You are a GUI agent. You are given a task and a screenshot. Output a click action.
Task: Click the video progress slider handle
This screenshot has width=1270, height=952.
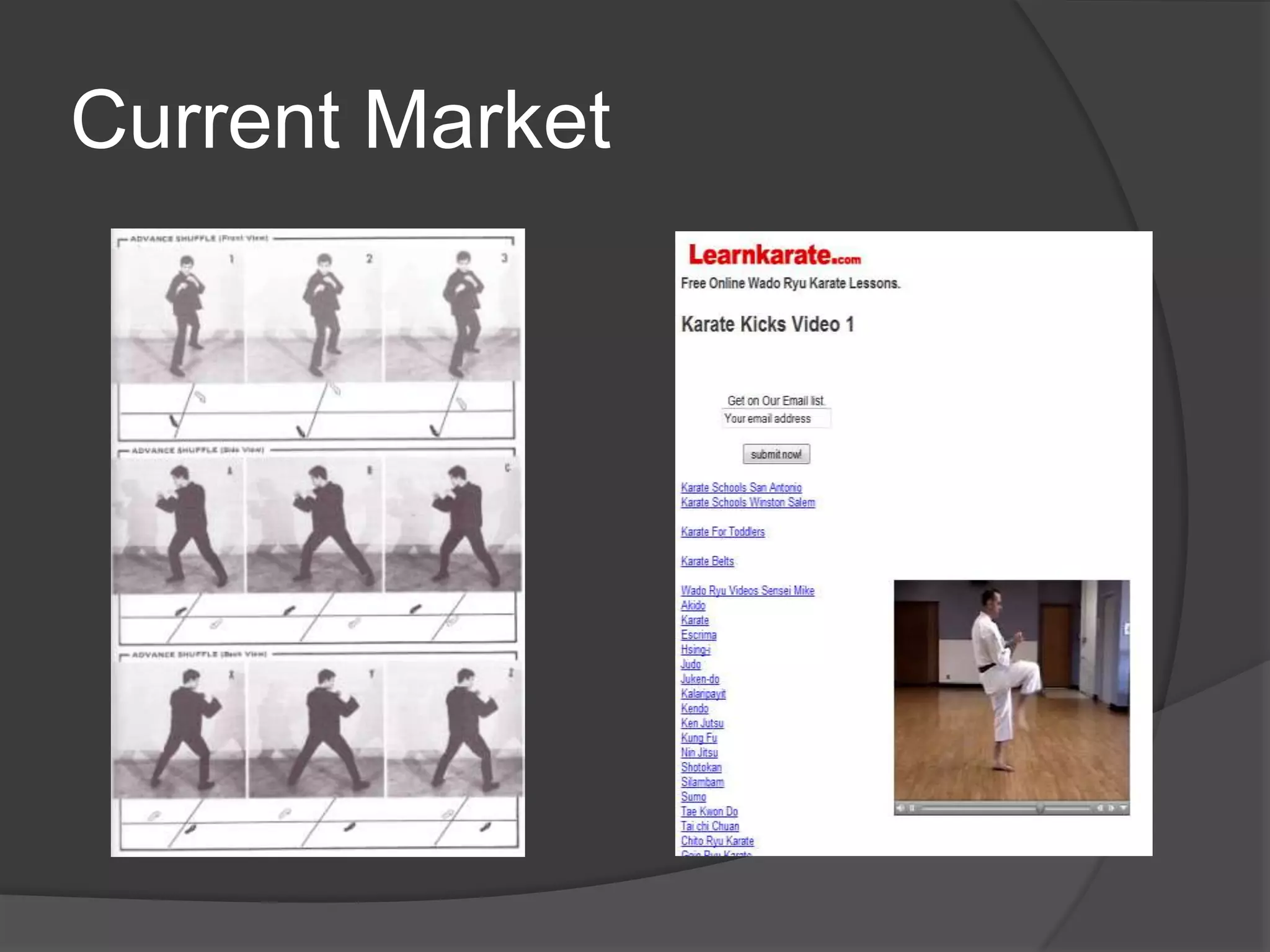[1040, 808]
